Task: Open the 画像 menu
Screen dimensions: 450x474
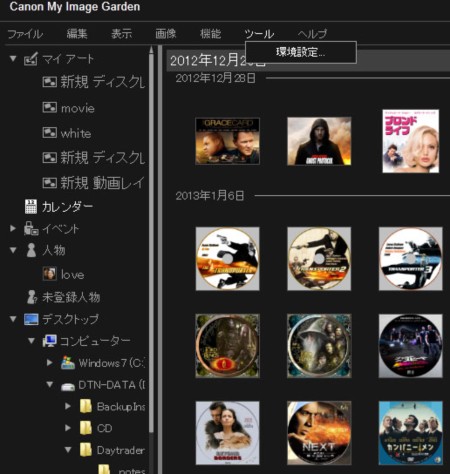Action: point(166,34)
